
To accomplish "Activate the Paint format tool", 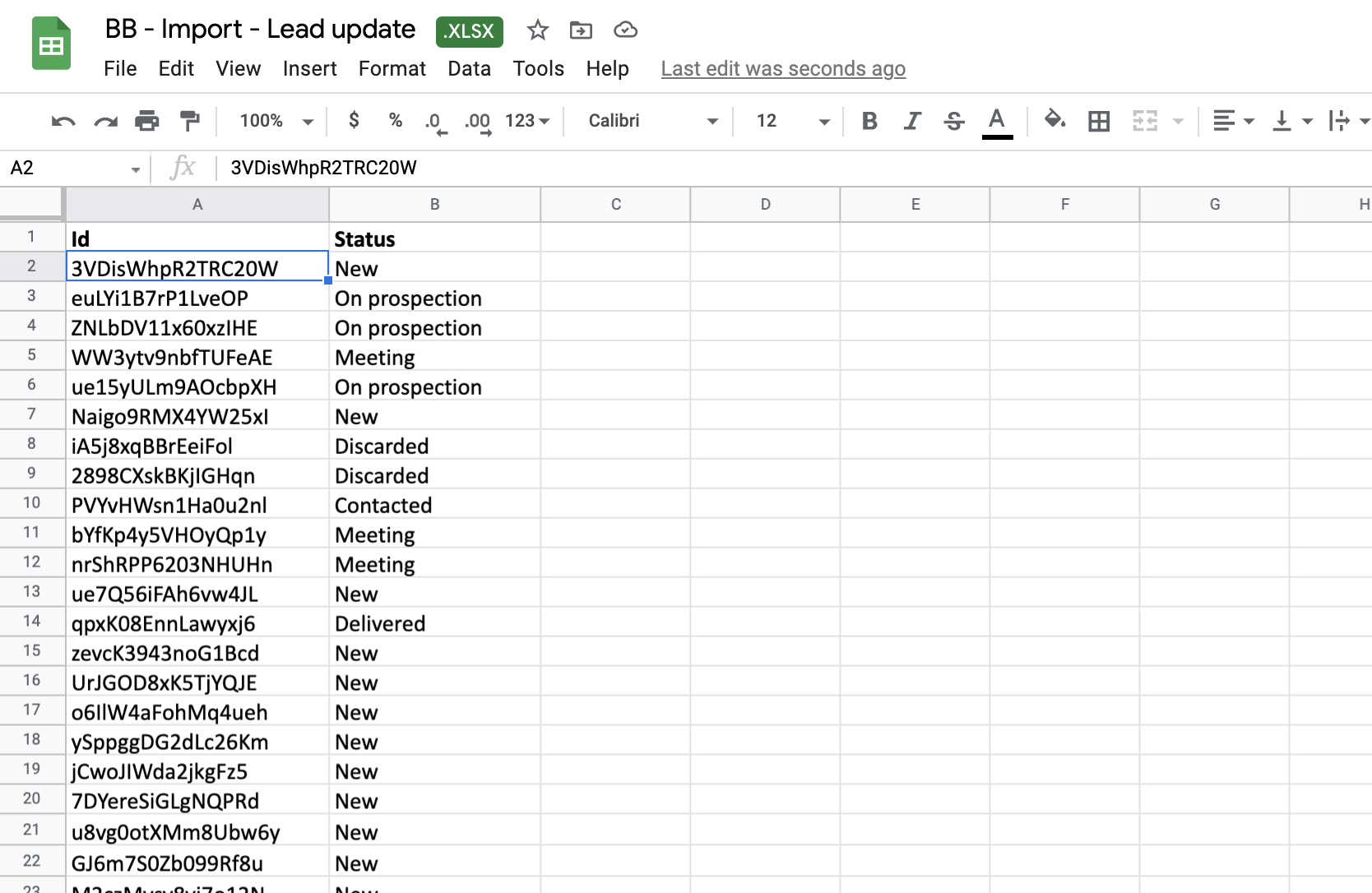I will tap(190, 121).
